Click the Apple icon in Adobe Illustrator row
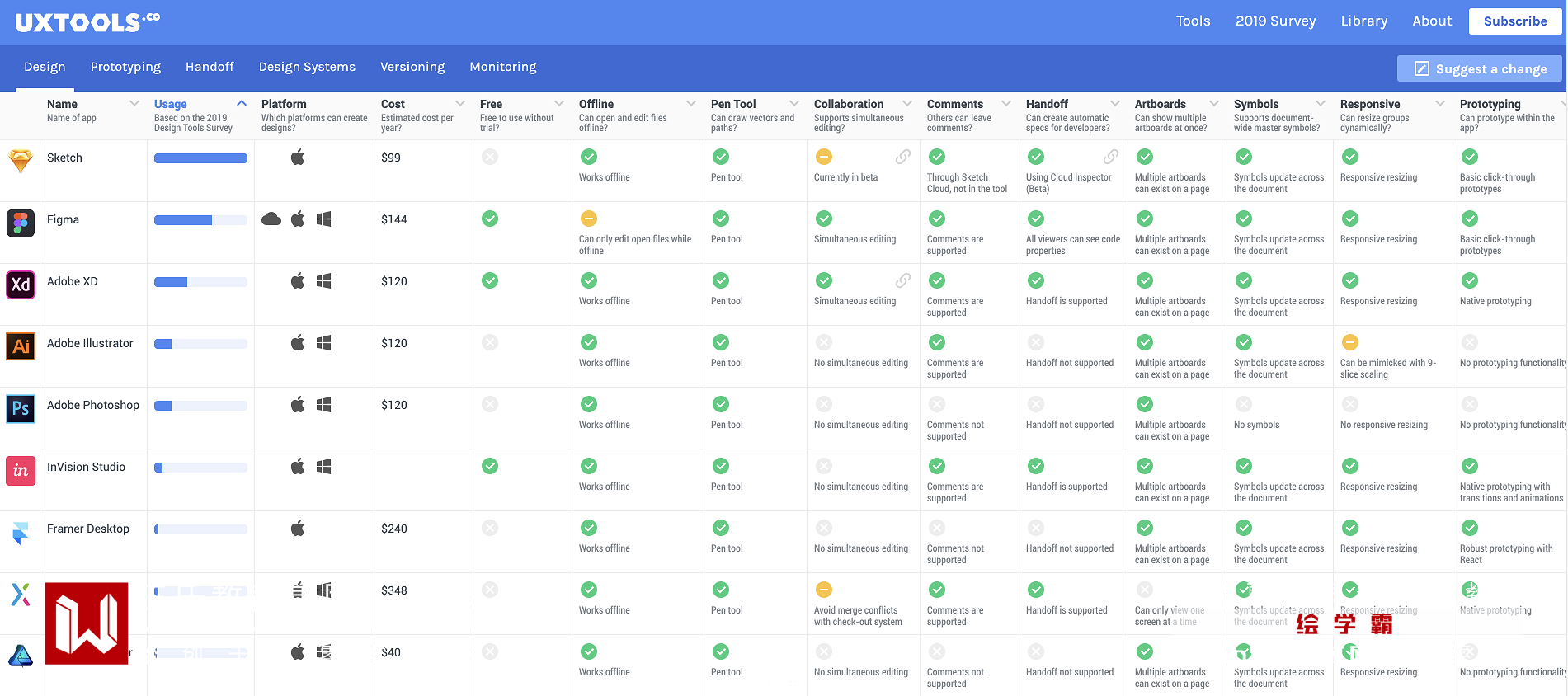Image resolution: width=1568 pixels, height=696 pixels. [x=298, y=342]
